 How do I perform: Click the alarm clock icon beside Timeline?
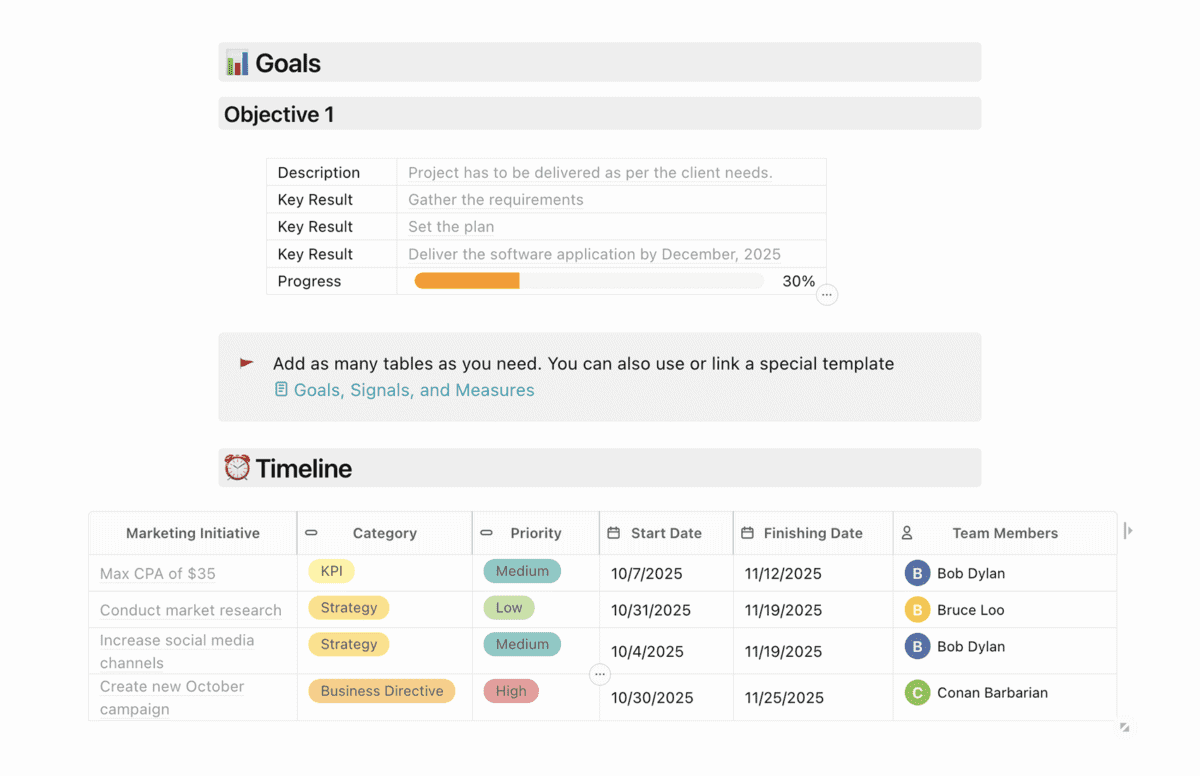[x=237, y=468]
